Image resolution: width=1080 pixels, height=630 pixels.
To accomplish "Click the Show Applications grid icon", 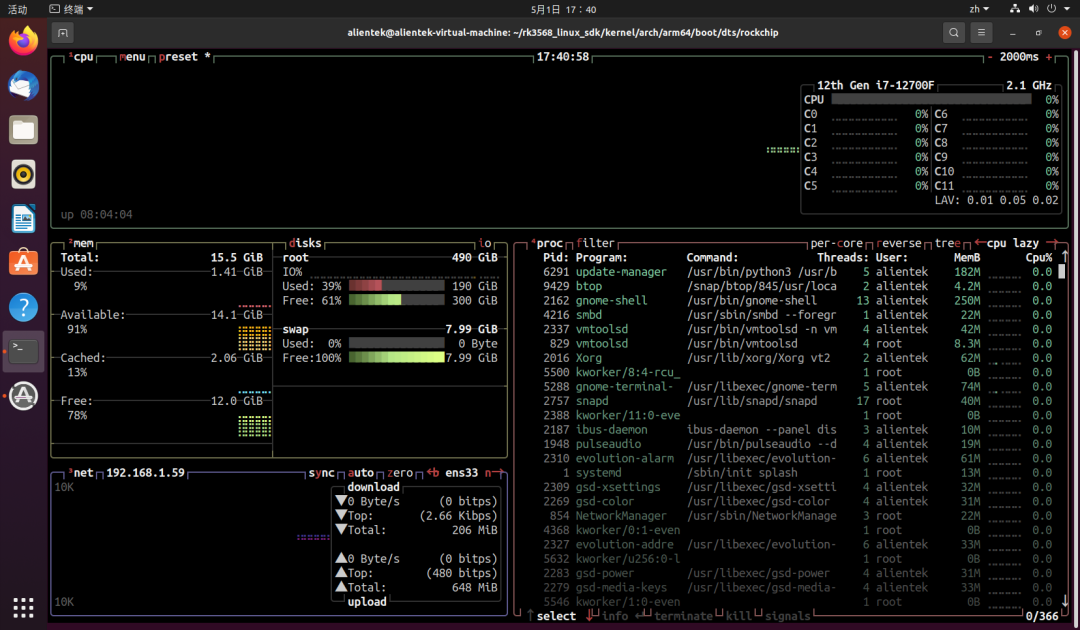I will pos(23,607).
